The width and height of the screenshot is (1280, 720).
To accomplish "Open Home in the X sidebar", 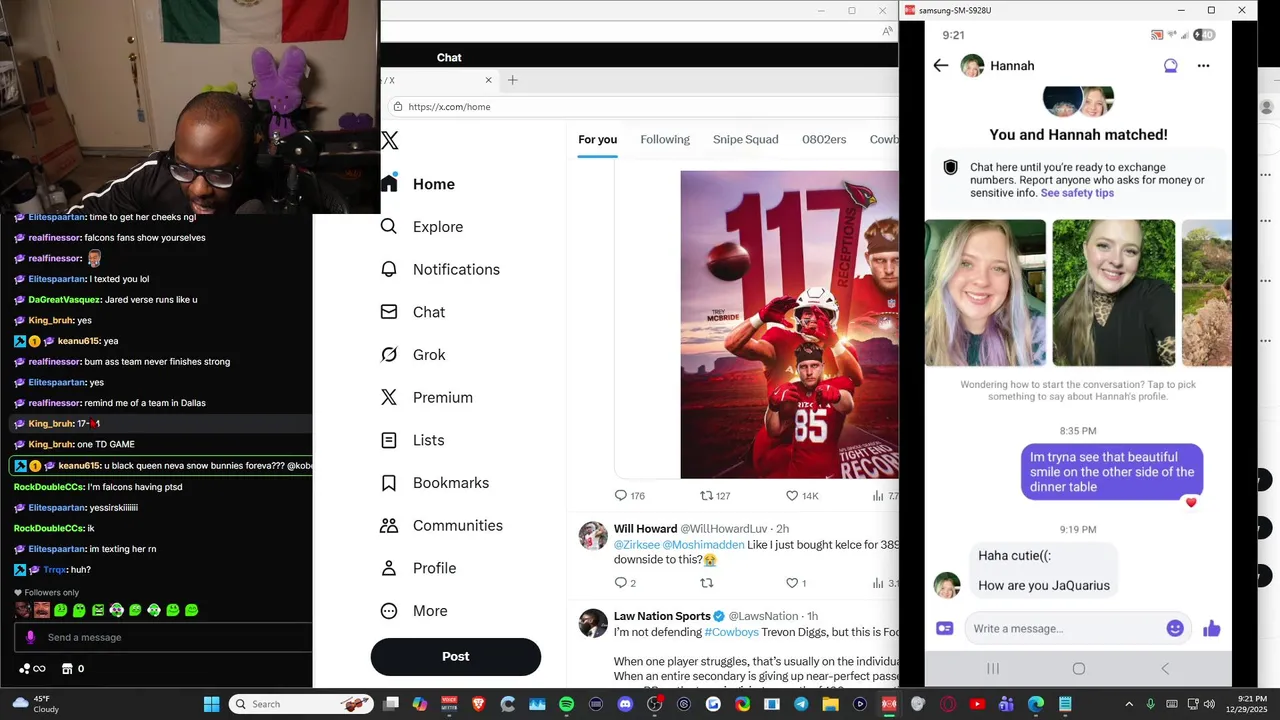I will (417, 184).
